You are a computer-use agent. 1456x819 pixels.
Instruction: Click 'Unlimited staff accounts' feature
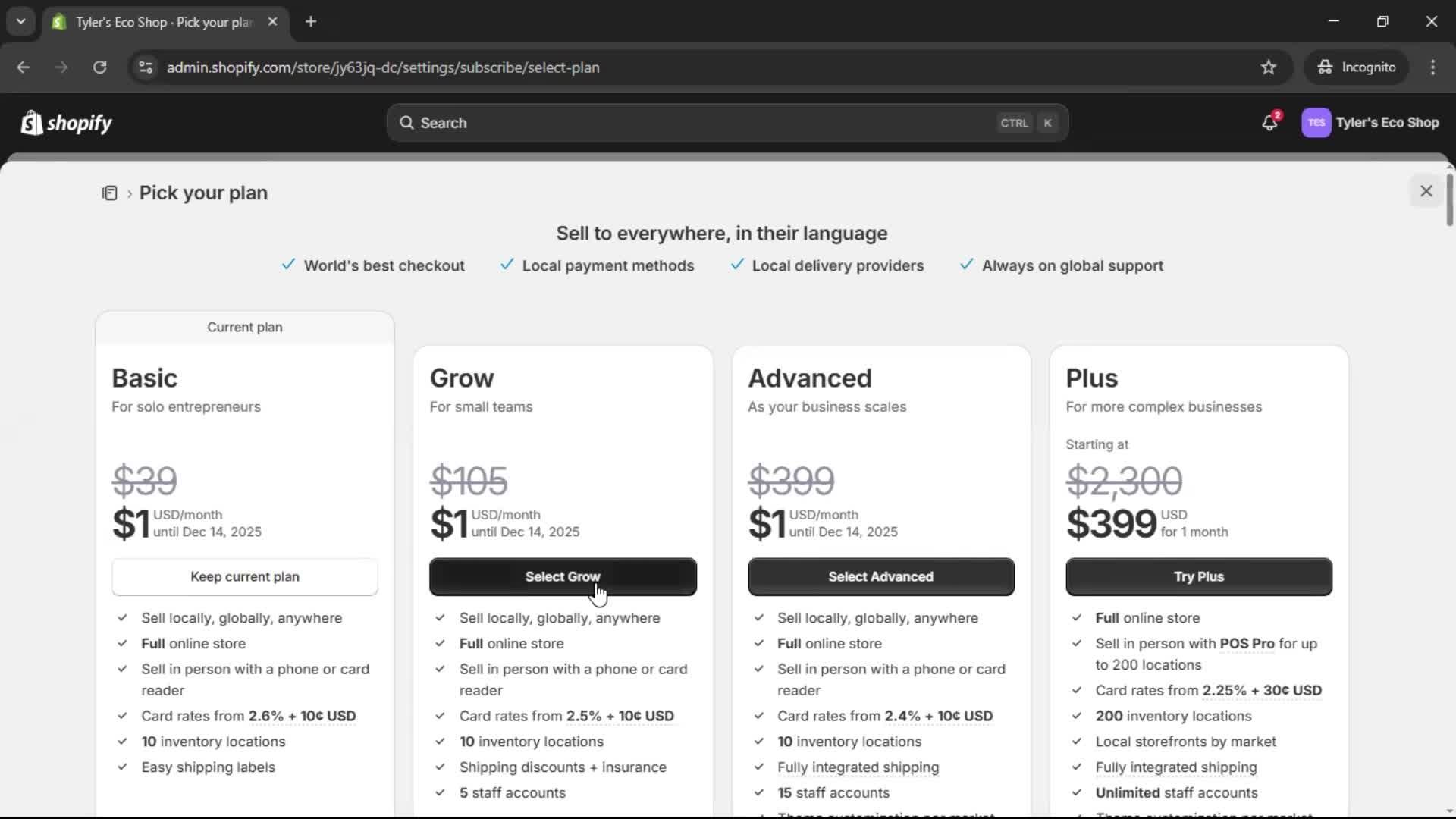coord(1176,793)
